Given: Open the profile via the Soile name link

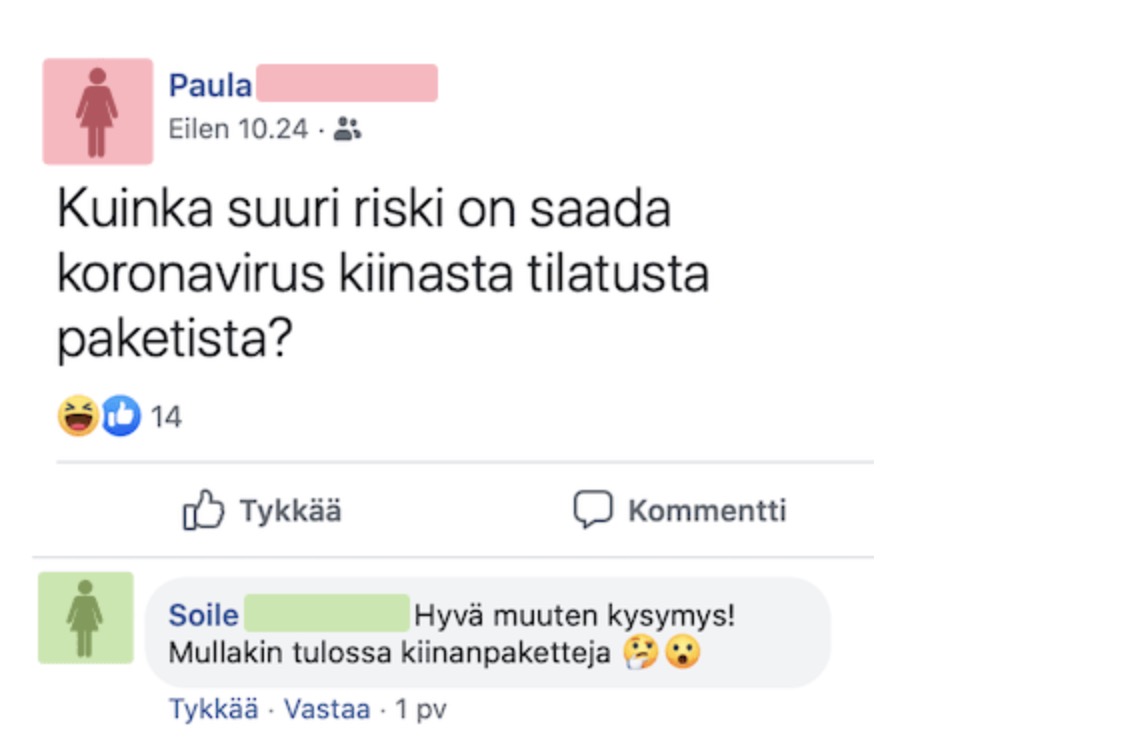Looking at the screenshot, I should [x=204, y=615].
